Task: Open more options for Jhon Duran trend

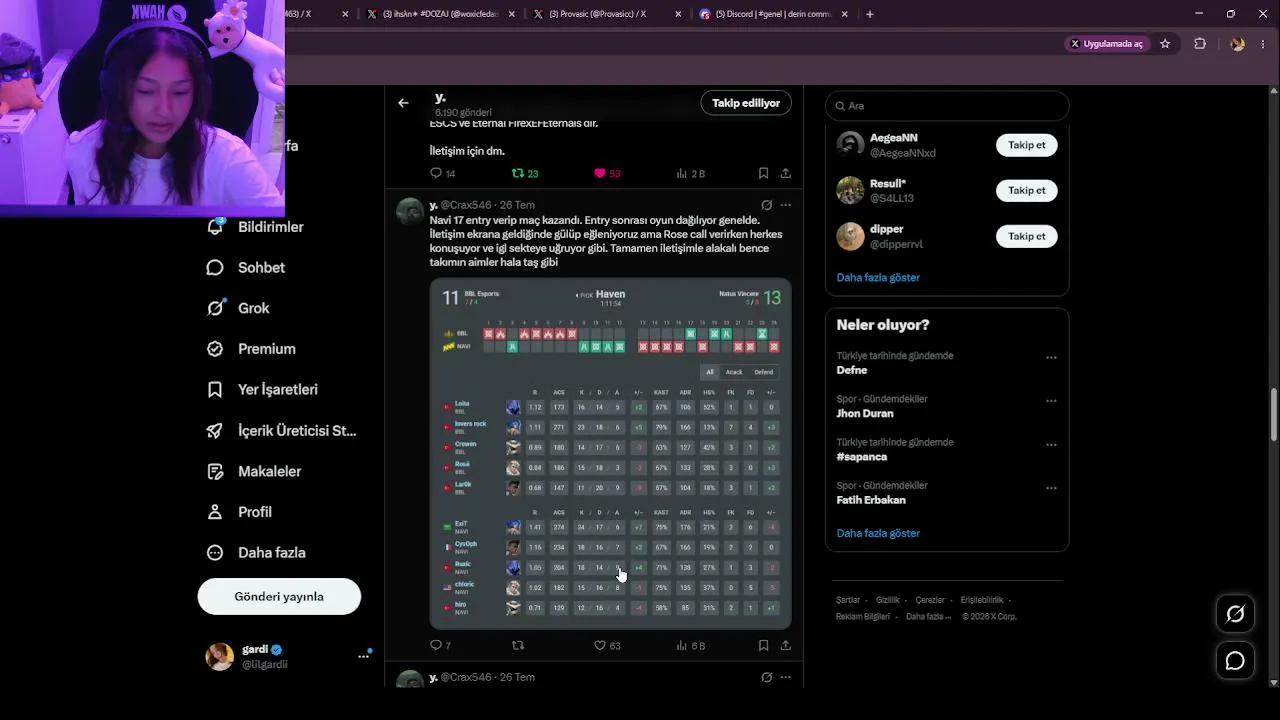Action: pyautogui.click(x=1051, y=401)
